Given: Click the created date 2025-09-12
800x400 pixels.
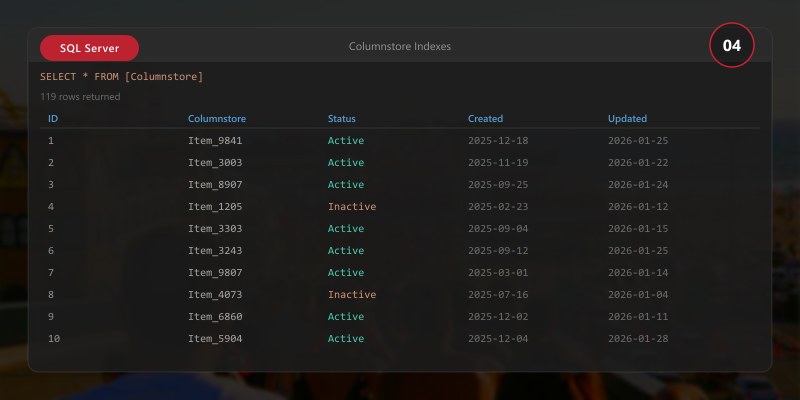Looking at the screenshot, I should (498, 250).
